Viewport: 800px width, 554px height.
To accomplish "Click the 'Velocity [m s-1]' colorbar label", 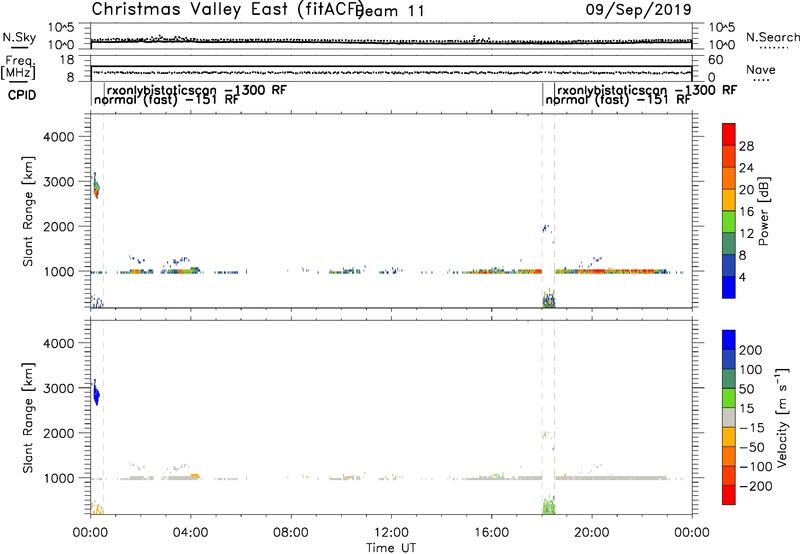I will 782,418.
